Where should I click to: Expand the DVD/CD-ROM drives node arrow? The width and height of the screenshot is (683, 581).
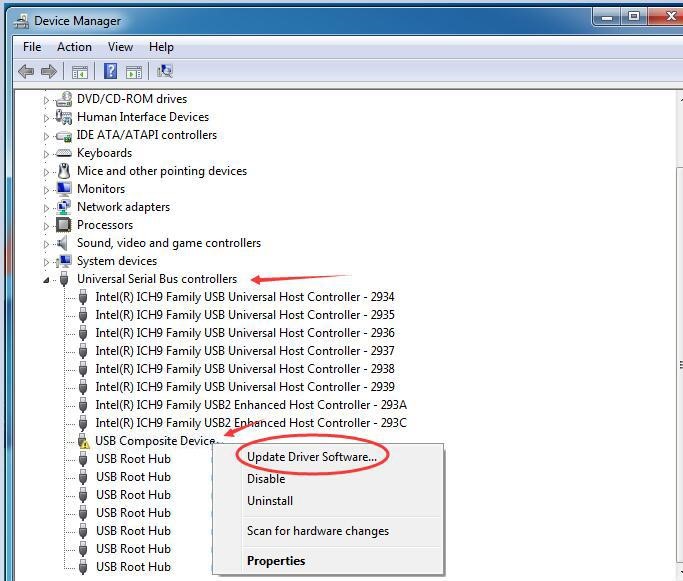pos(46,100)
